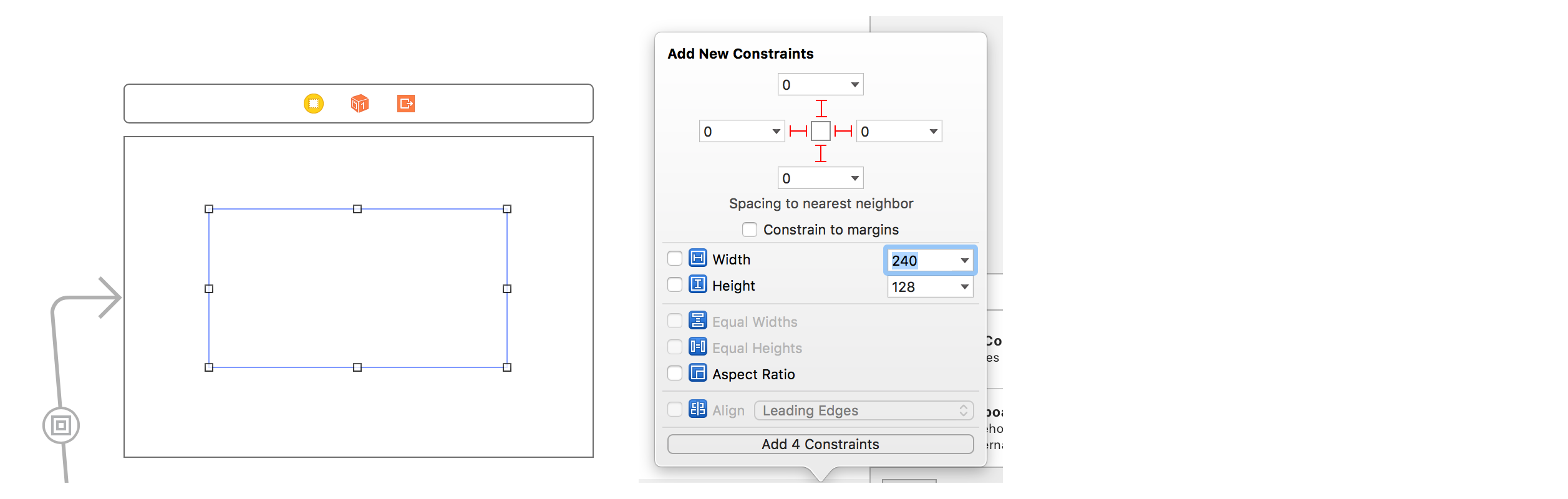Open the Width 240 dropdown arrow
Image resolution: width=1568 pixels, height=499 pixels.
[965, 261]
